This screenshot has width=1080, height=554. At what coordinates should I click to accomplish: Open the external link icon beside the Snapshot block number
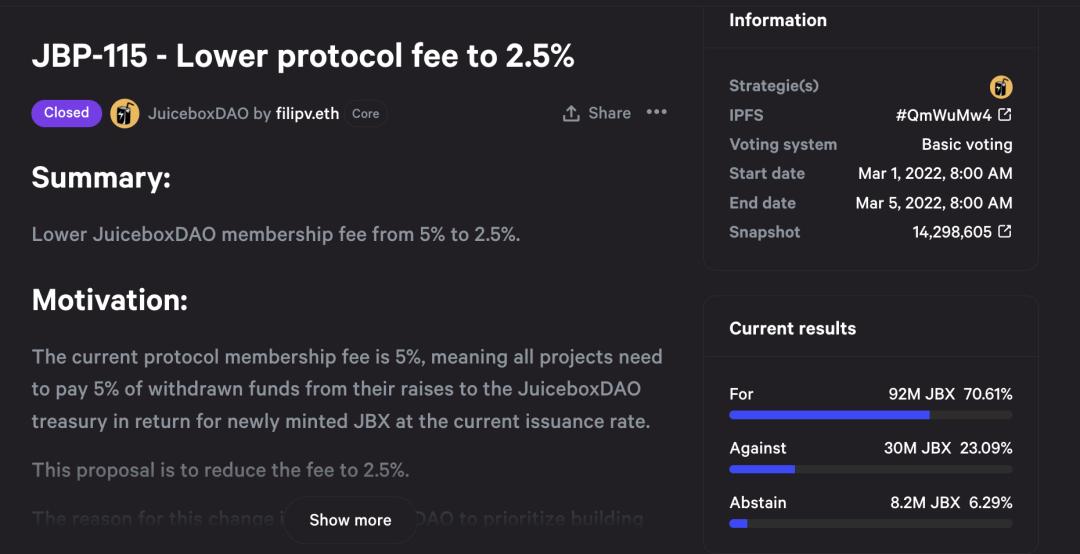(1004, 232)
